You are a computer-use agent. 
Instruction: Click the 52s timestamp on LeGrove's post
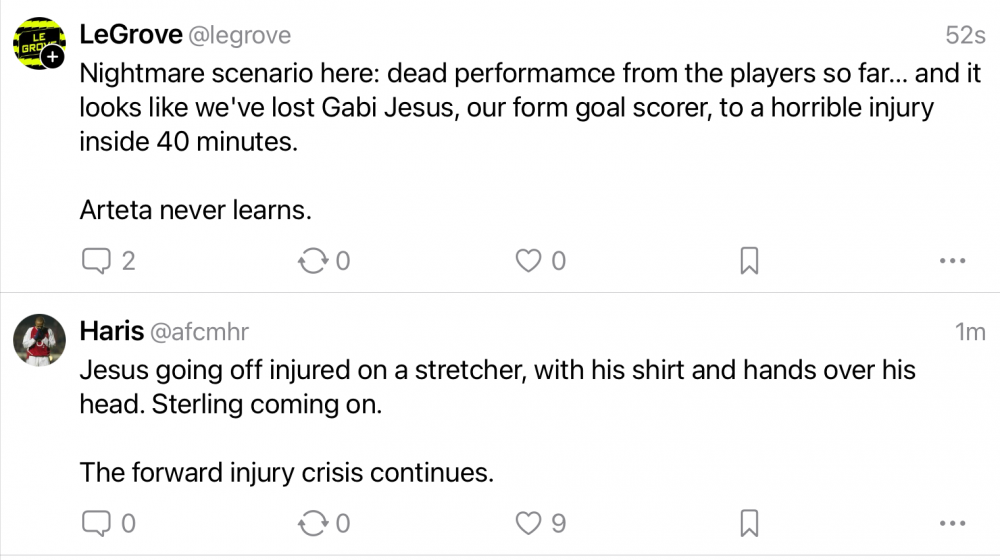pyautogui.click(x=965, y=36)
